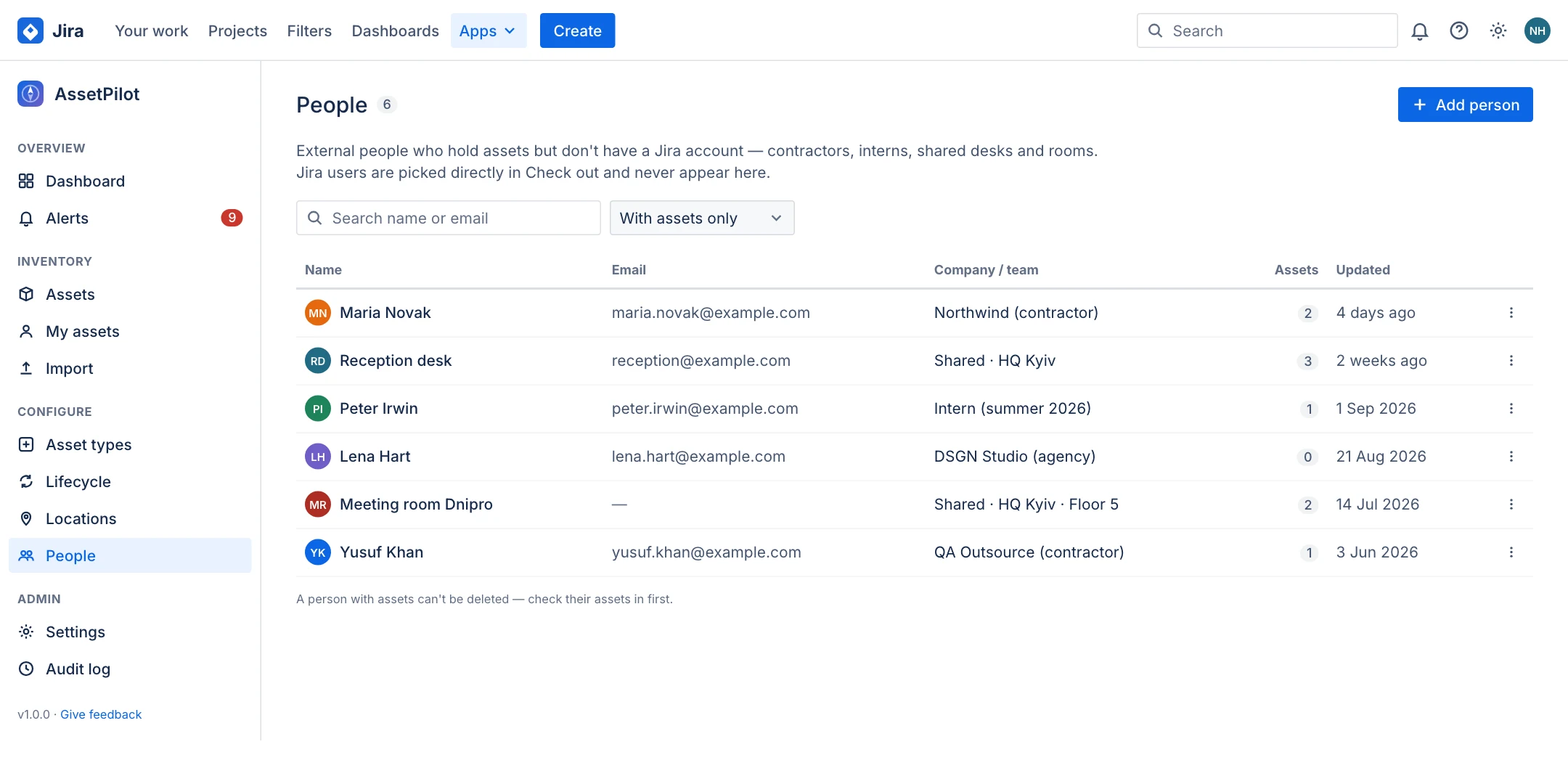
Task: Open row actions menu for Yusuf Khan
Action: pyautogui.click(x=1511, y=552)
